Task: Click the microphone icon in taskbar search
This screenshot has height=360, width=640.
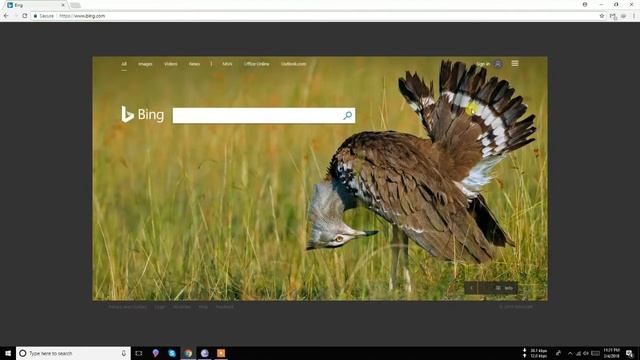Action: (124, 353)
